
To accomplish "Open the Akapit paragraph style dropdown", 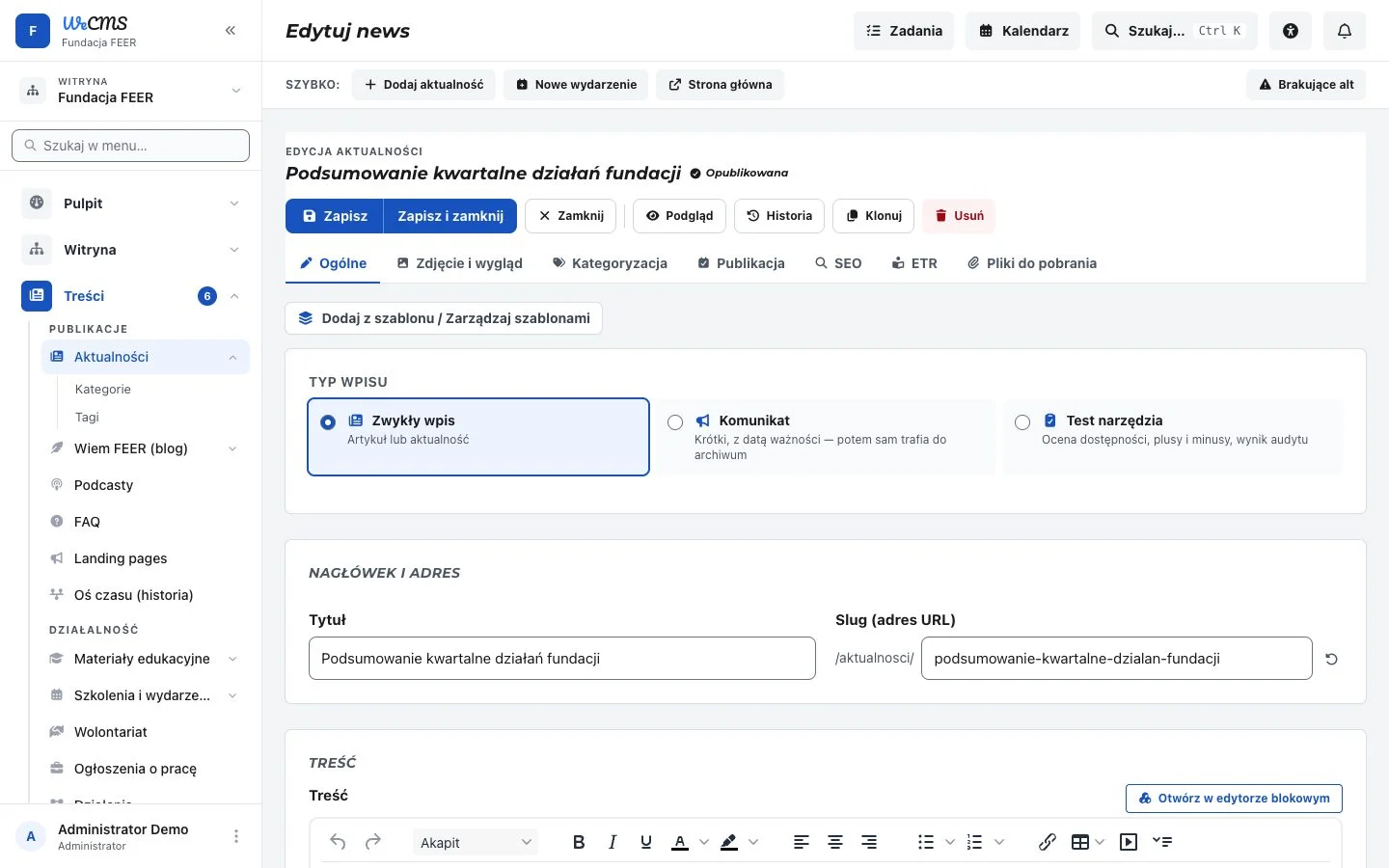I will [476, 842].
